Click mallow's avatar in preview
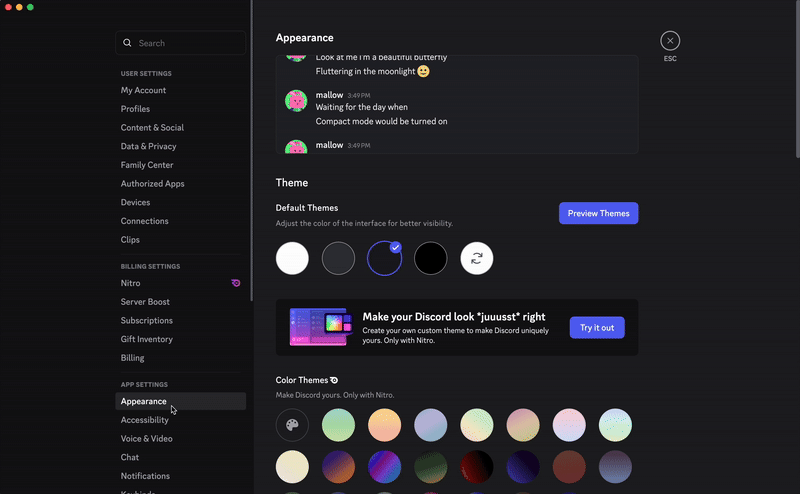This screenshot has height=494, width=800. pyautogui.click(x=295, y=100)
